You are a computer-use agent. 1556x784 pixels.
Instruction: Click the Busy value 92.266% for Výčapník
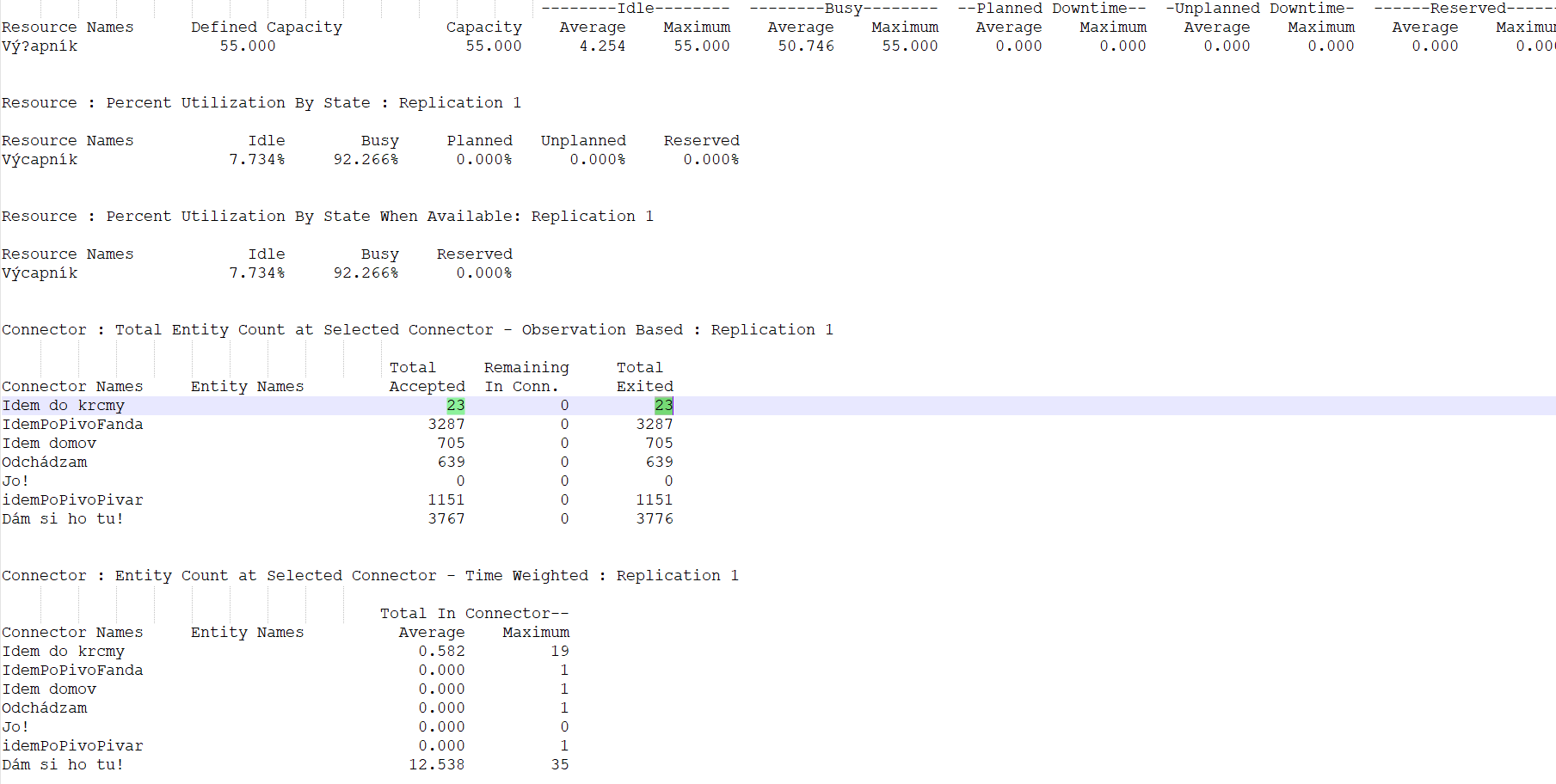coord(366,159)
